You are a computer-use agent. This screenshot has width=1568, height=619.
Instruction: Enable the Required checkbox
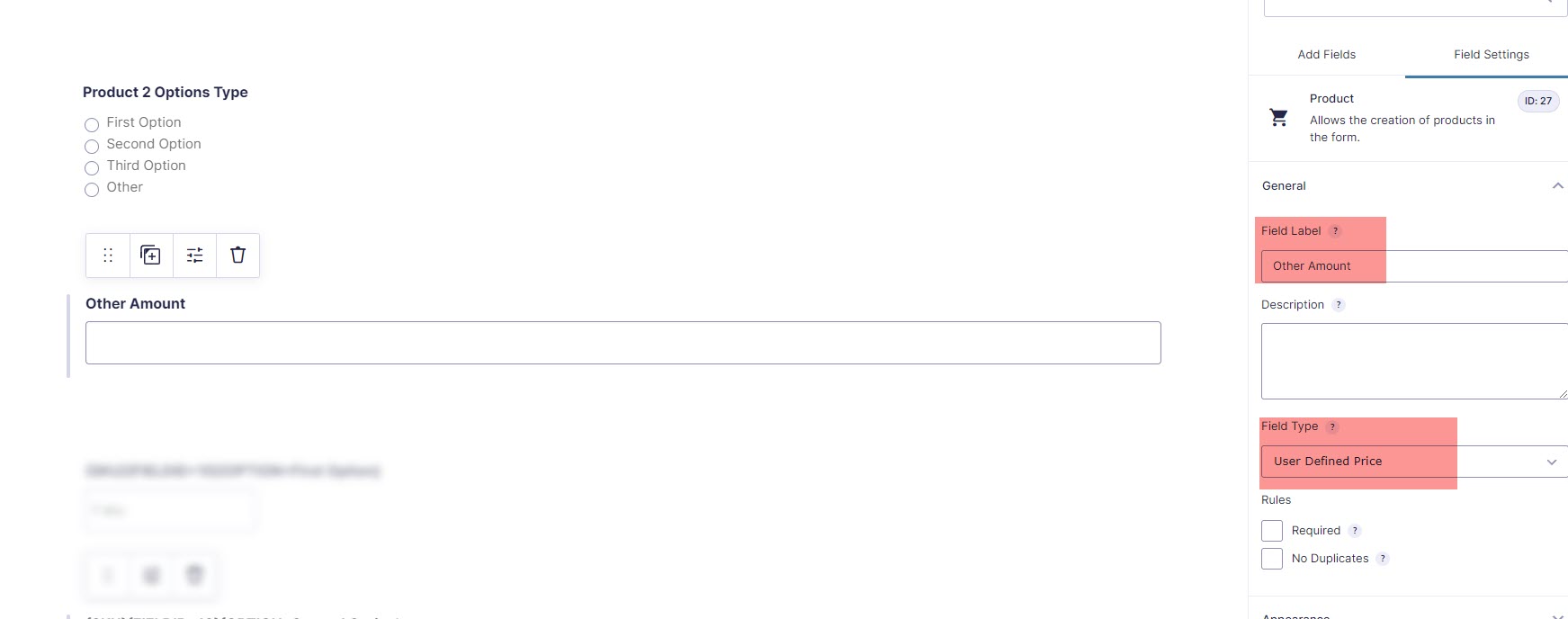point(1272,531)
